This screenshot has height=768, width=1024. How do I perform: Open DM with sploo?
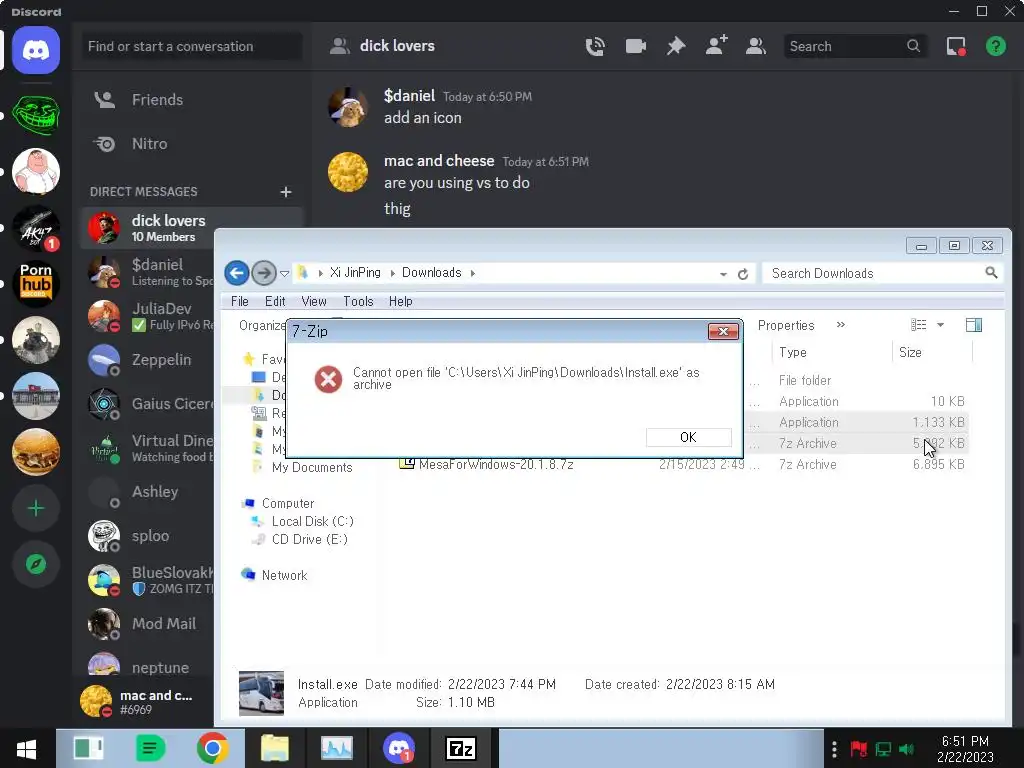click(149, 536)
